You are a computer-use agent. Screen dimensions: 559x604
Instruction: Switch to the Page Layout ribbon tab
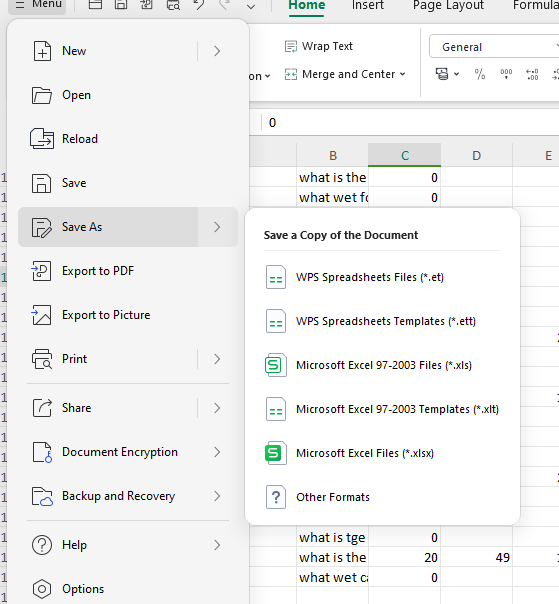[x=448, y=5]
